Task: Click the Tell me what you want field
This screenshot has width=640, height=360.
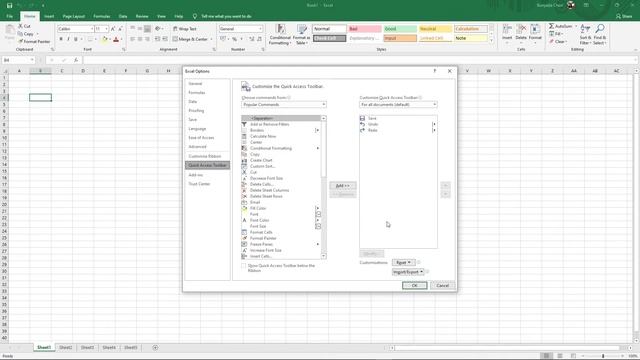Action: (x=226, y=16)
